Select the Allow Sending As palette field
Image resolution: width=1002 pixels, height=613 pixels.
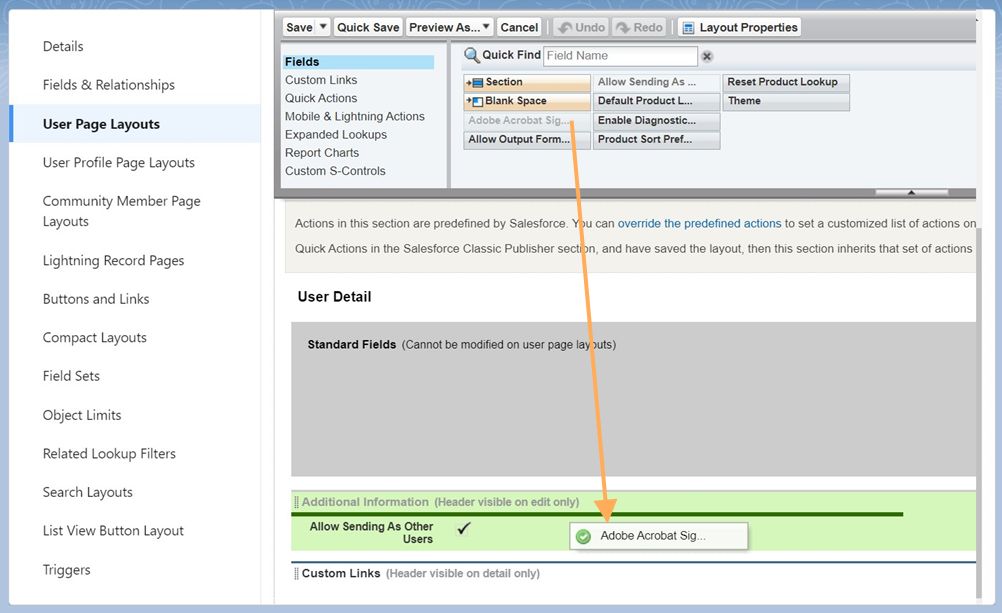656,82
